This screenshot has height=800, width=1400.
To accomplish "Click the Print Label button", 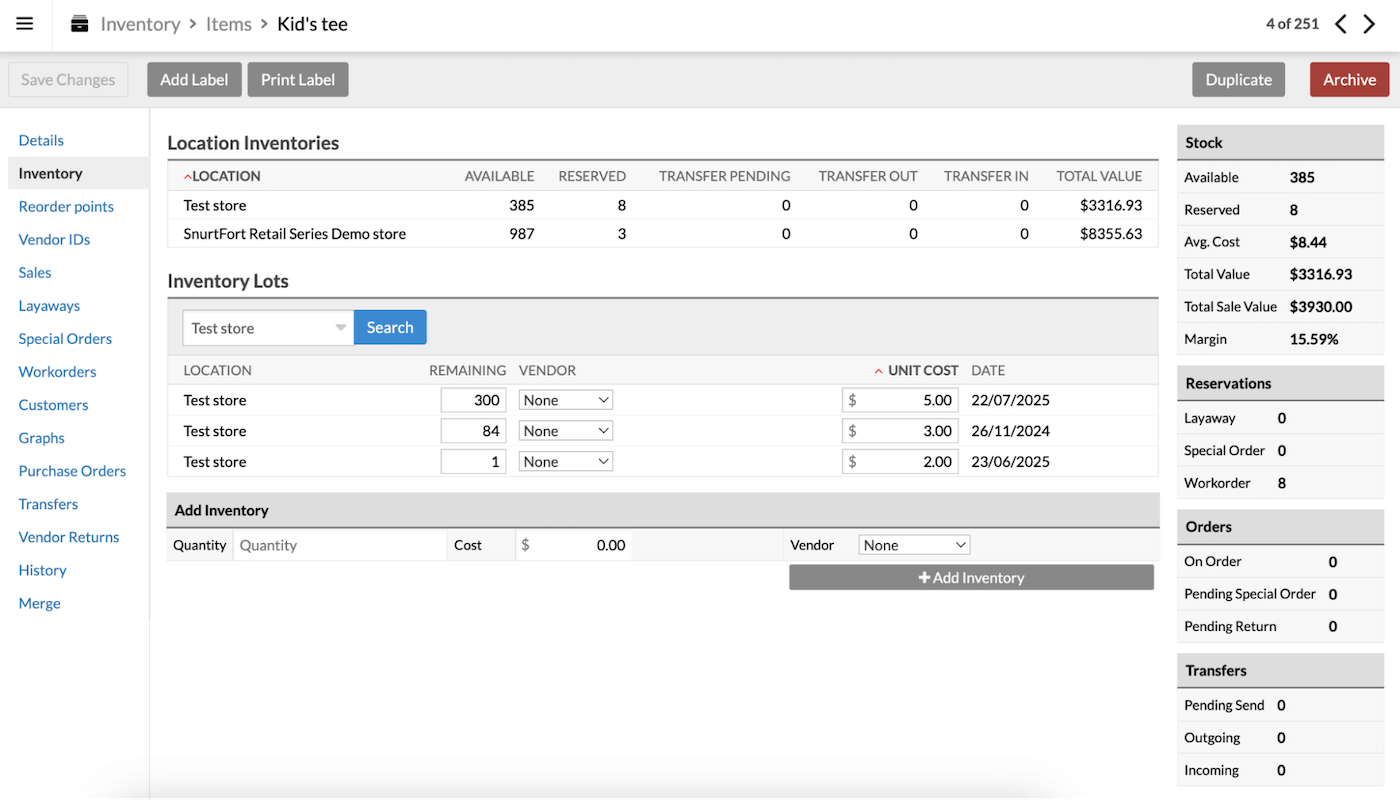I will [298, 80].
